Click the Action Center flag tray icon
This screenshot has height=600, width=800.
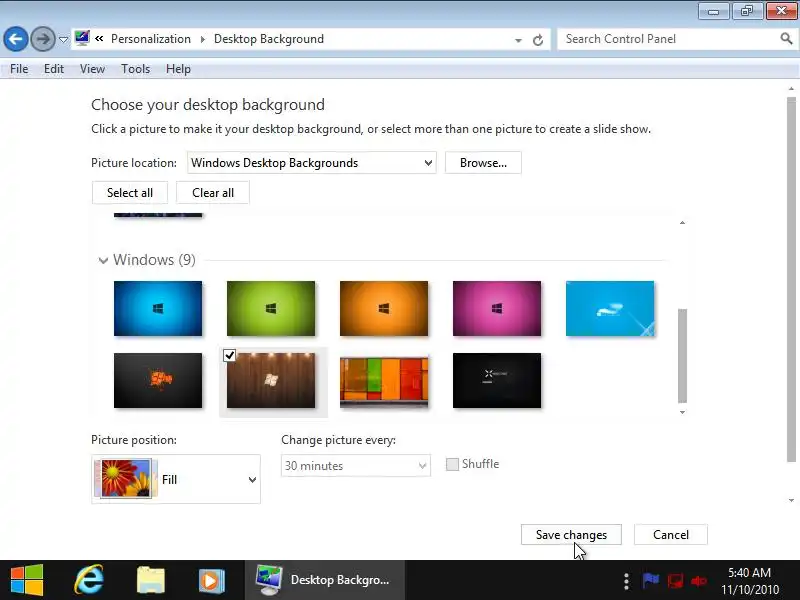(x=651, y=580)
